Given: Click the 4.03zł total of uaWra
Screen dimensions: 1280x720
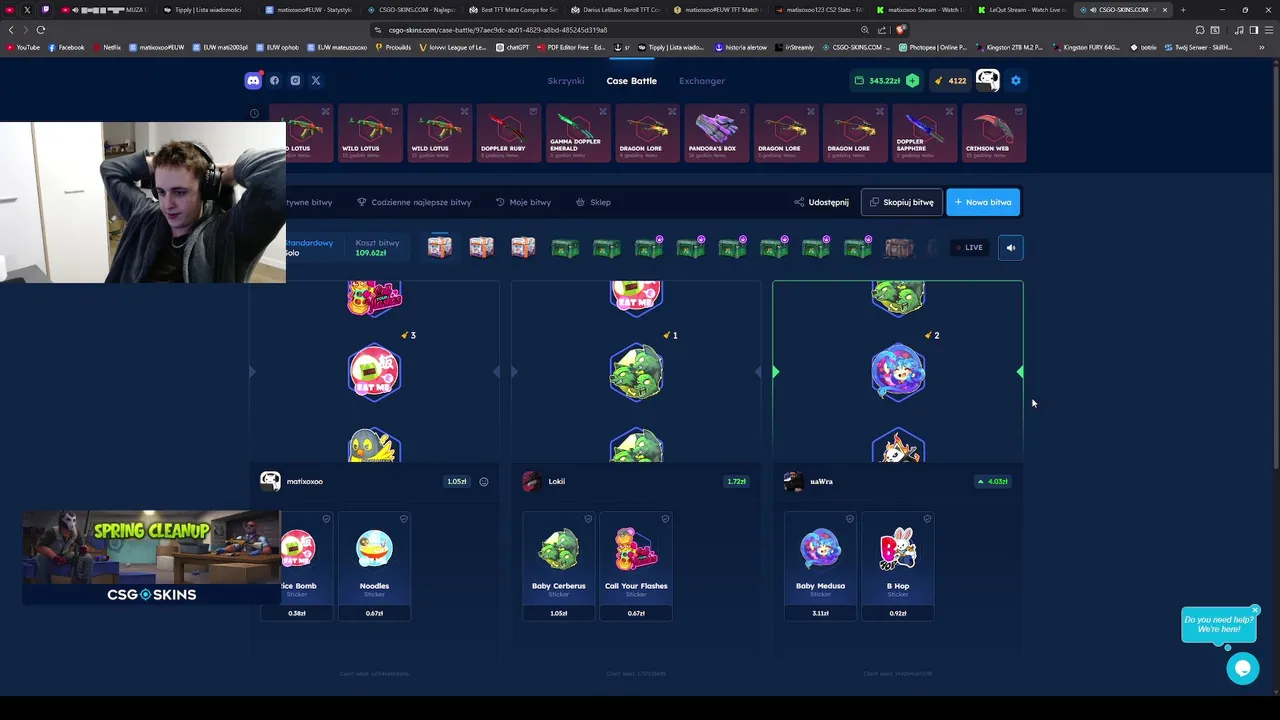Looking at the screenshot, I should pyautogui.click(x=993, y=482).
